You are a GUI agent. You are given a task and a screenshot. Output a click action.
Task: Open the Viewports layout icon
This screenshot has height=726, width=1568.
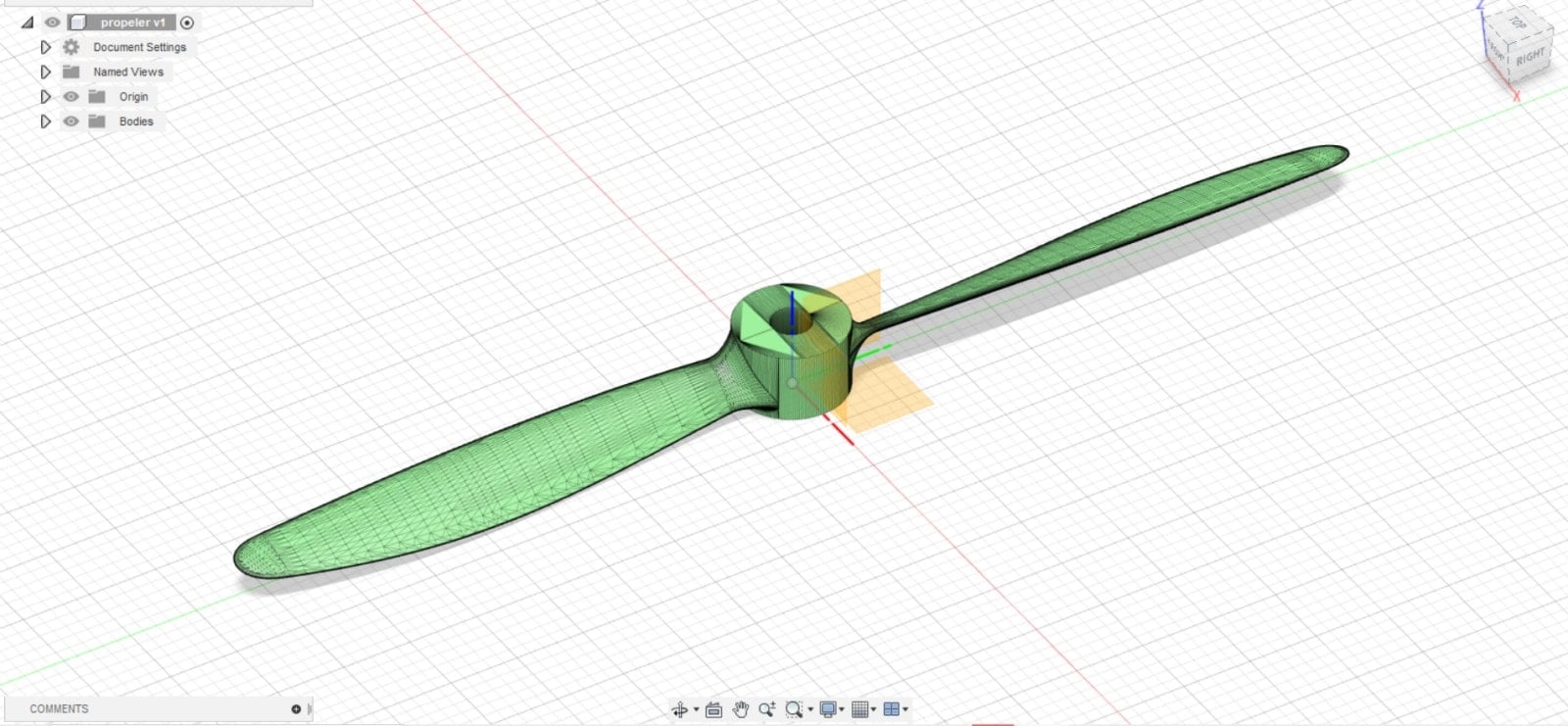click(892, 709)
